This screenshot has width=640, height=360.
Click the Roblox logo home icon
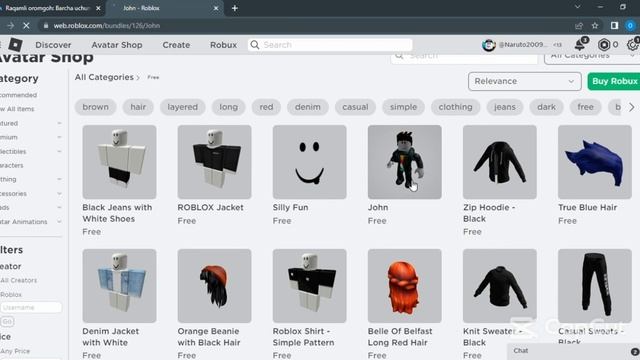15,44
